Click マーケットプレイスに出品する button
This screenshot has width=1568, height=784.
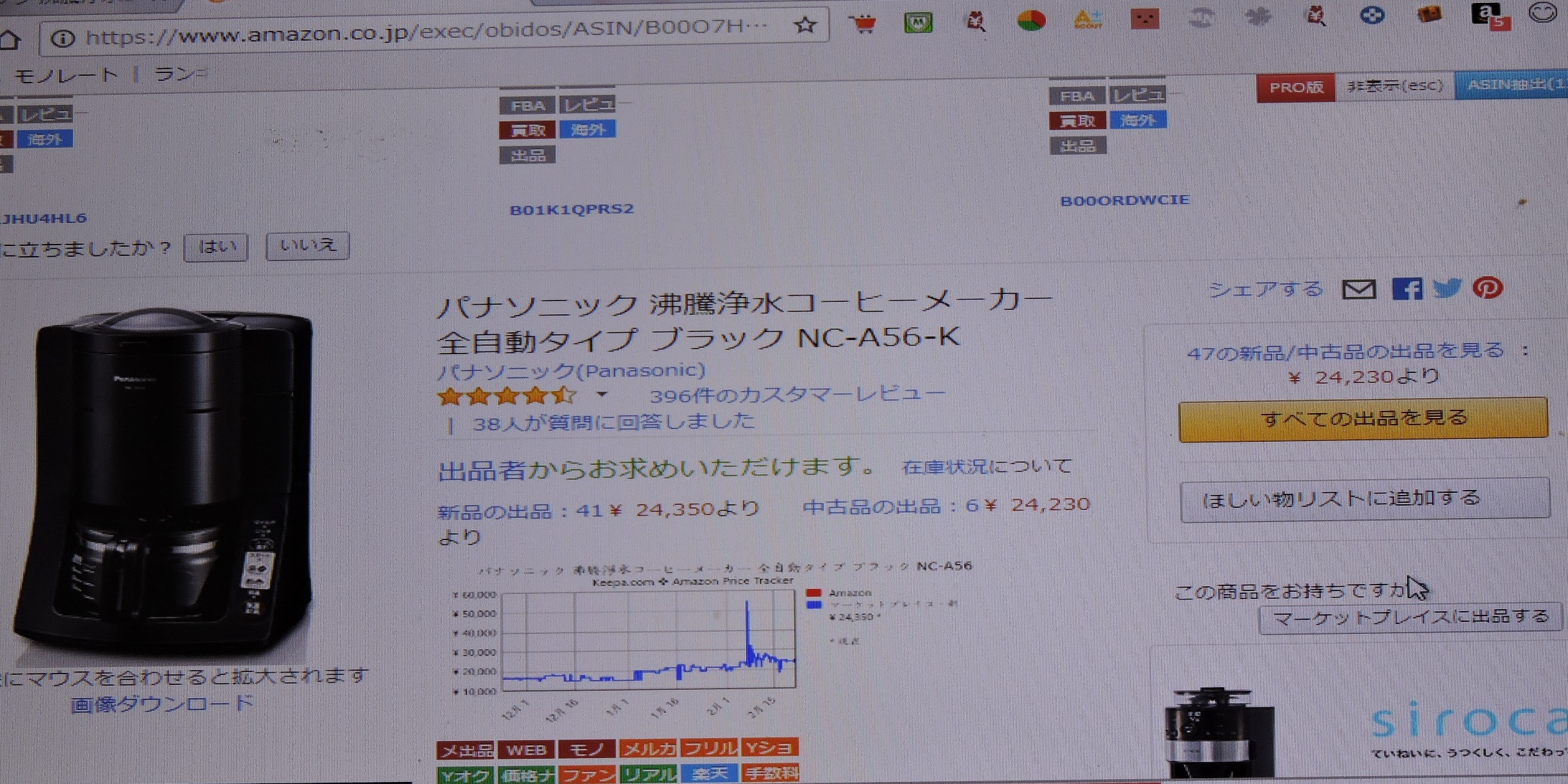point(1410,618)
